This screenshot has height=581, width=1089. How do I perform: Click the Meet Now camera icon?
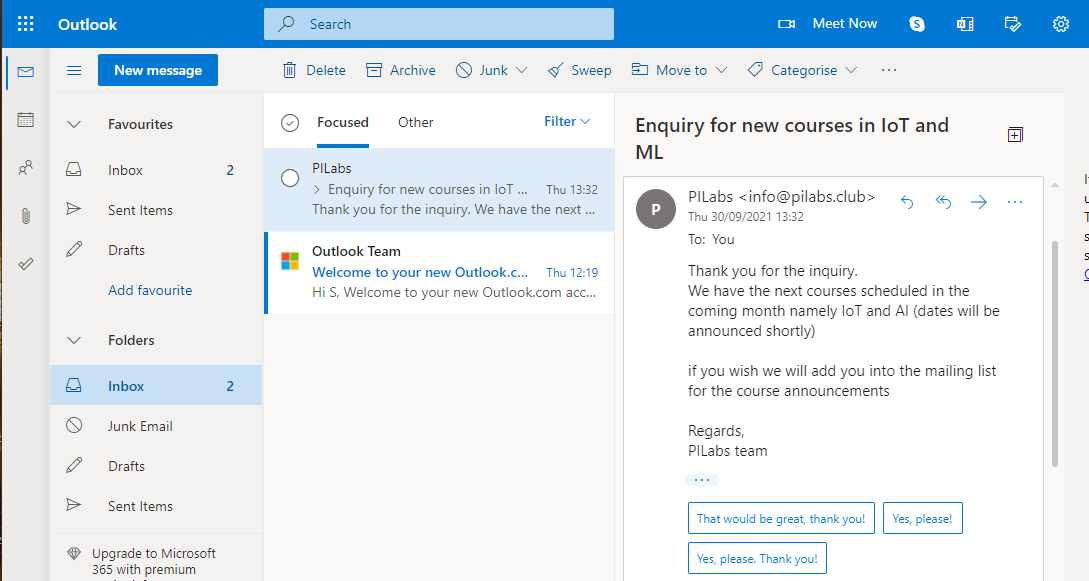pos(786,24)
